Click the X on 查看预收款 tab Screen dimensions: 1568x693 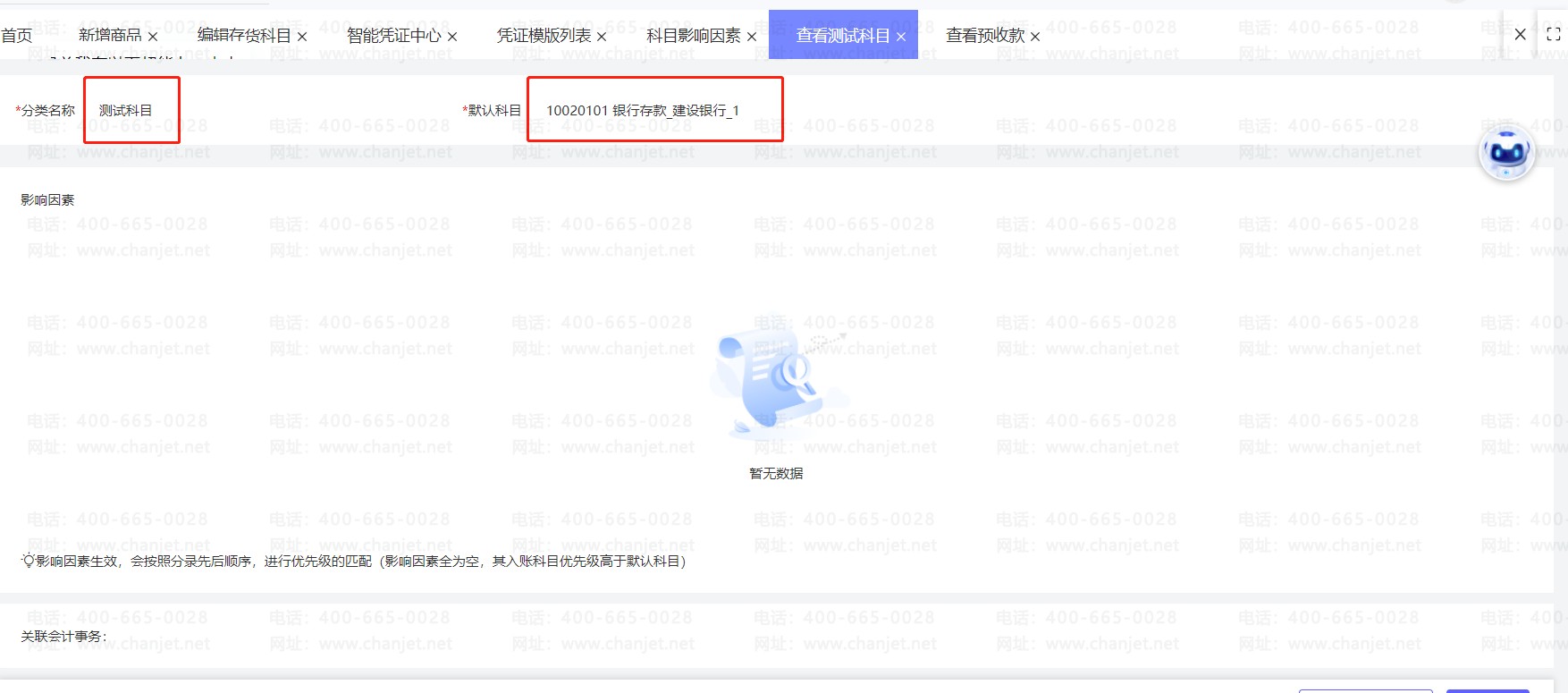(1035, 37)
